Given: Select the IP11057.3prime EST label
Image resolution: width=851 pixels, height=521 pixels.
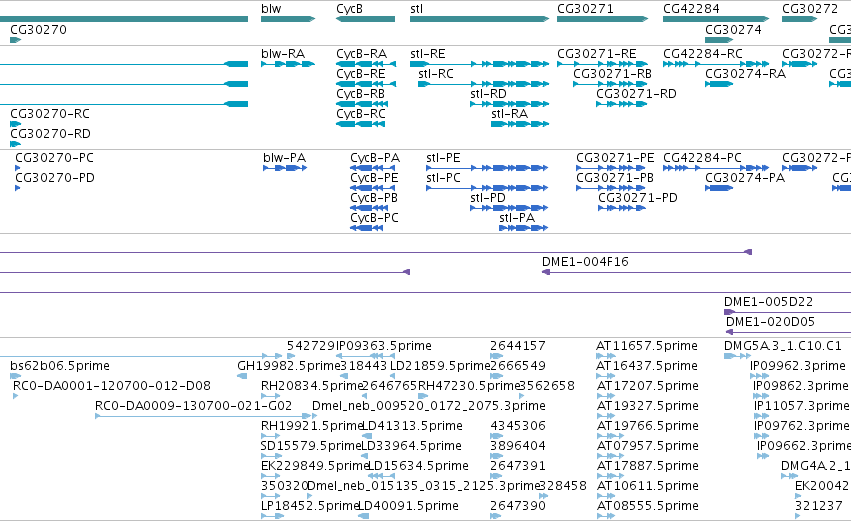Looking at the screenshot, I should pos(801,406).
